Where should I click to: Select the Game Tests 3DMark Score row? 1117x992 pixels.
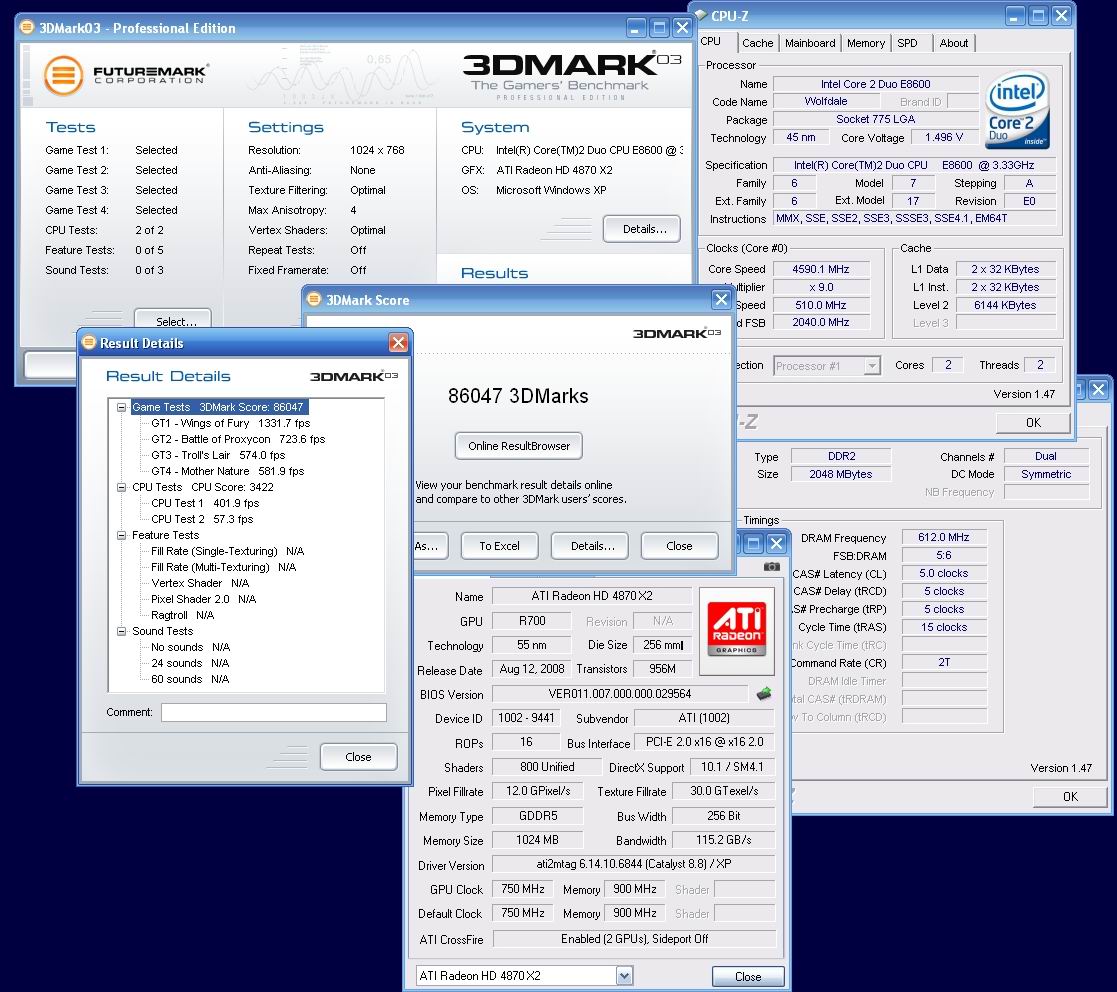click(x=218, y=407)
